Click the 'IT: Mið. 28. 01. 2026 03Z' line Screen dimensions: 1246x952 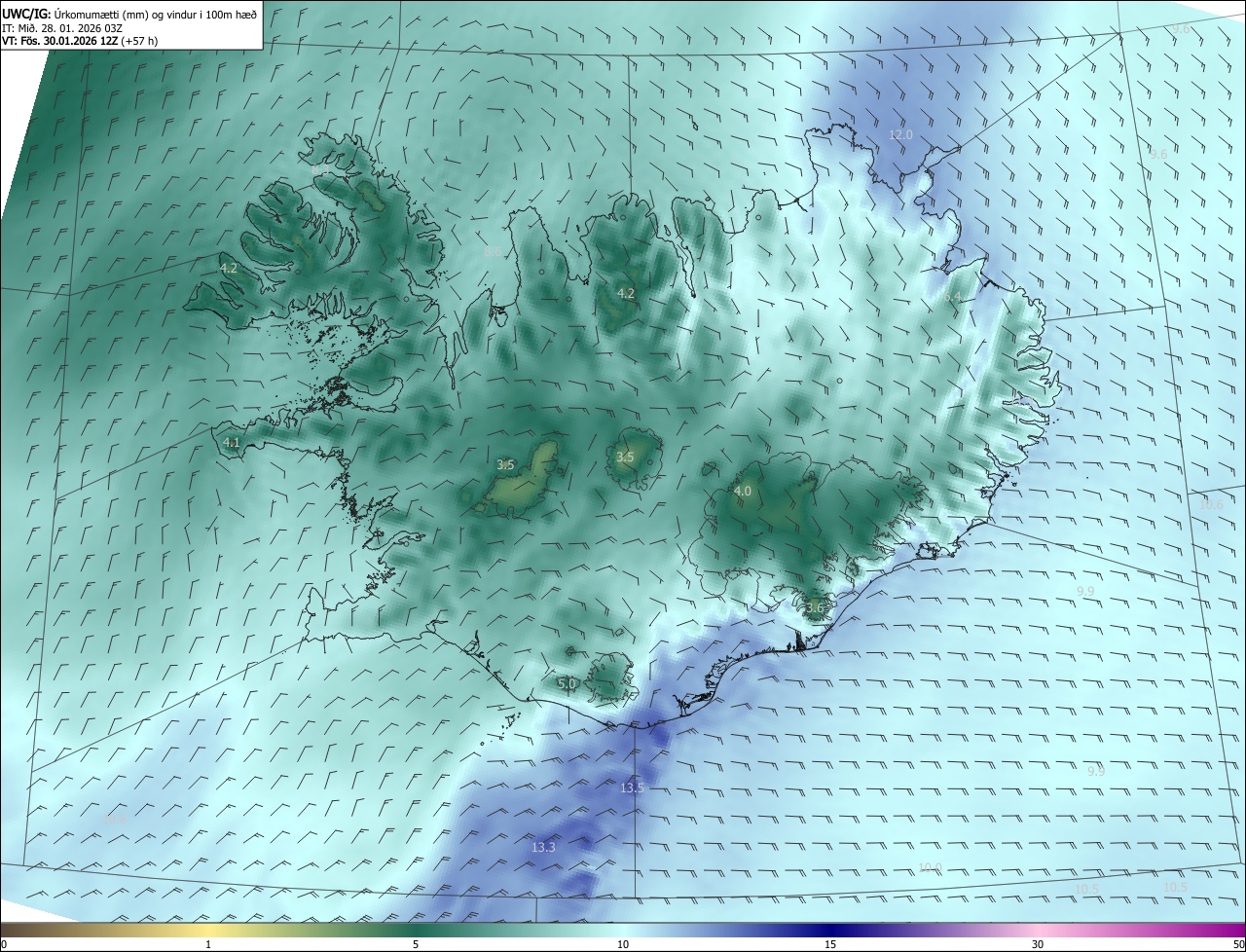pyautogui.click(x=61, y=28)
